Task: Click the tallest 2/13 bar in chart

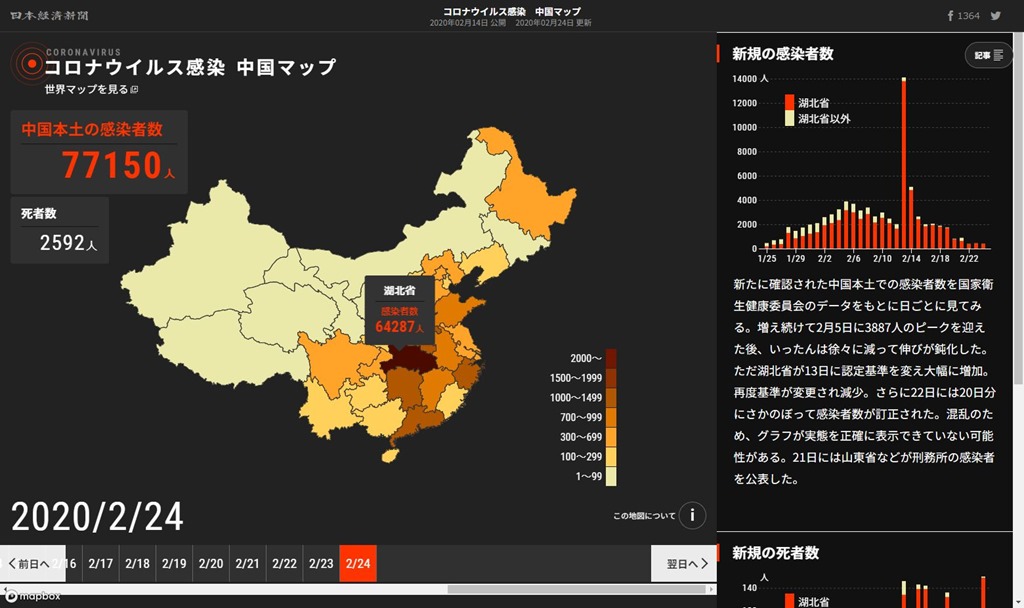Action: 904,163
